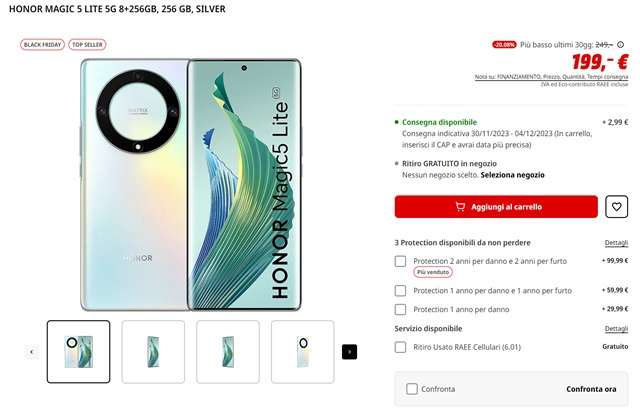The height and width of the screenshot is (409, 640).
Task: Check Protection 1 anno per danno e furto
Action: pyautogui.click(x=400, y=291)
